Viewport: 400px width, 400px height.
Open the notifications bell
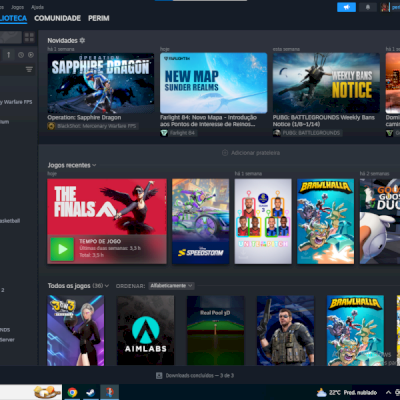coord(368,7)
